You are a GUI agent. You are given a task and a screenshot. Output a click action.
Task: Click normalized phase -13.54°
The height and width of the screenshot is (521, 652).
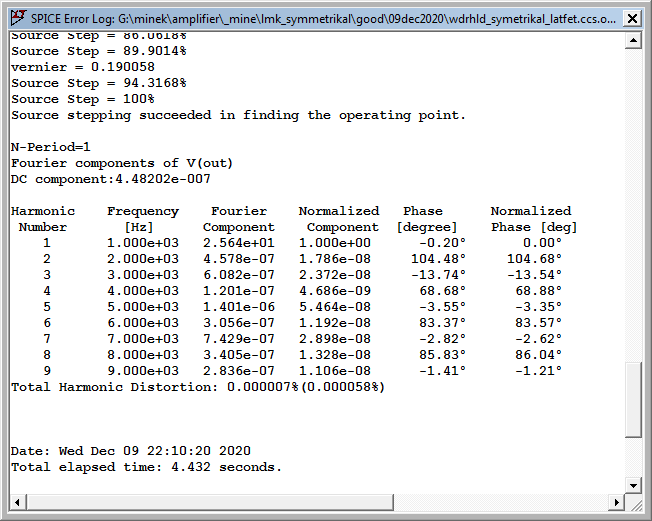click(x=534, y=275)
